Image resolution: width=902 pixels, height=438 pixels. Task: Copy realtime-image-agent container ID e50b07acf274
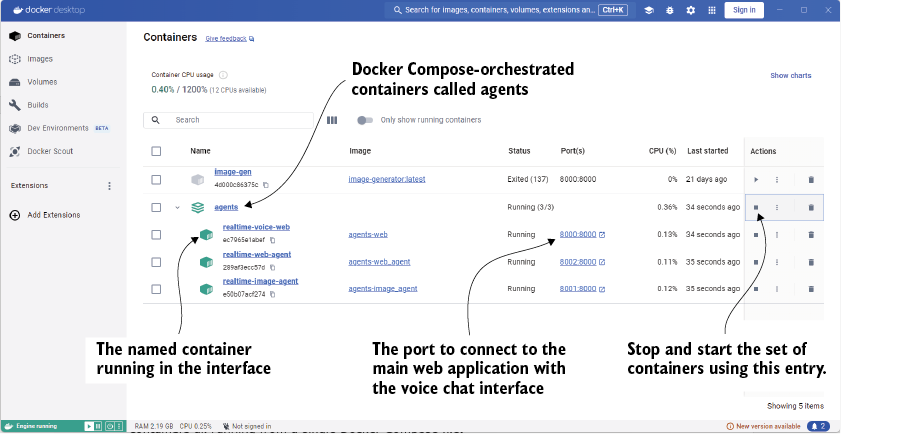point(273,294)
